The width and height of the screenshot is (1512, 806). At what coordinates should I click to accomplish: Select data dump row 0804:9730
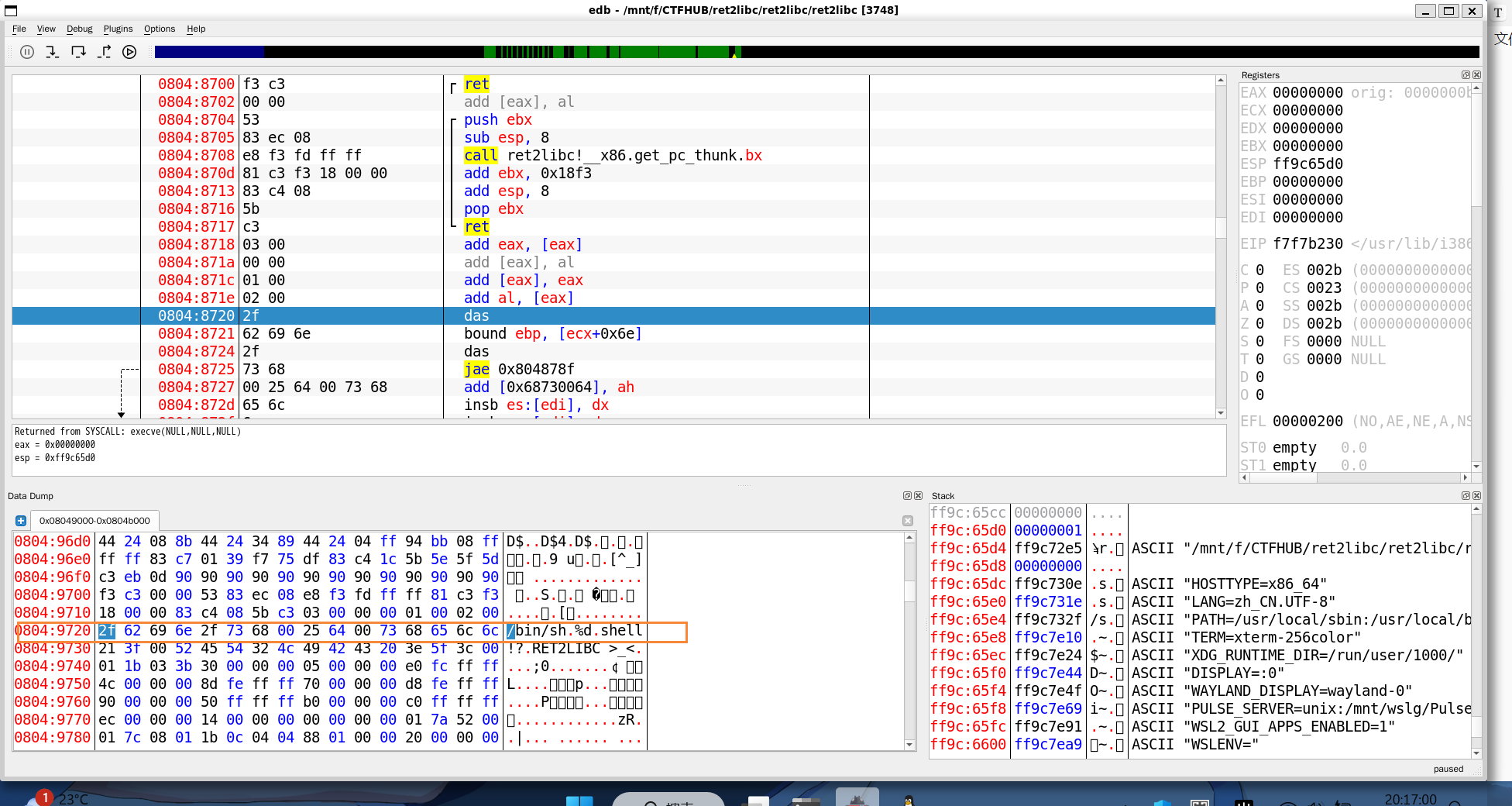click(x=329, y=648)
